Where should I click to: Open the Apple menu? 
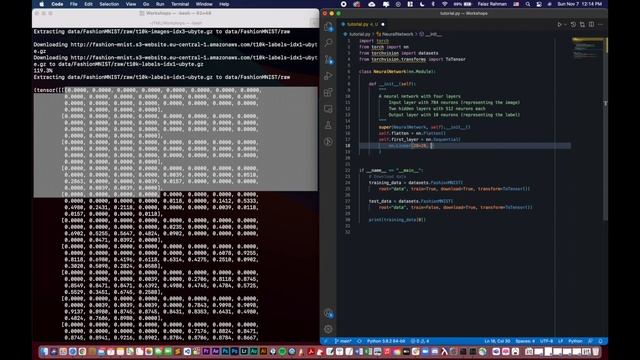point(41,4)
